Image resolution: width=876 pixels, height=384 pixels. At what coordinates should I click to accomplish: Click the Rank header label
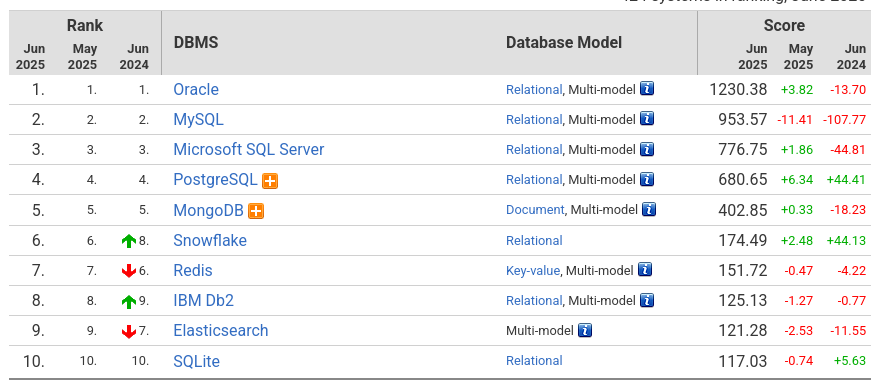point(85,25)
